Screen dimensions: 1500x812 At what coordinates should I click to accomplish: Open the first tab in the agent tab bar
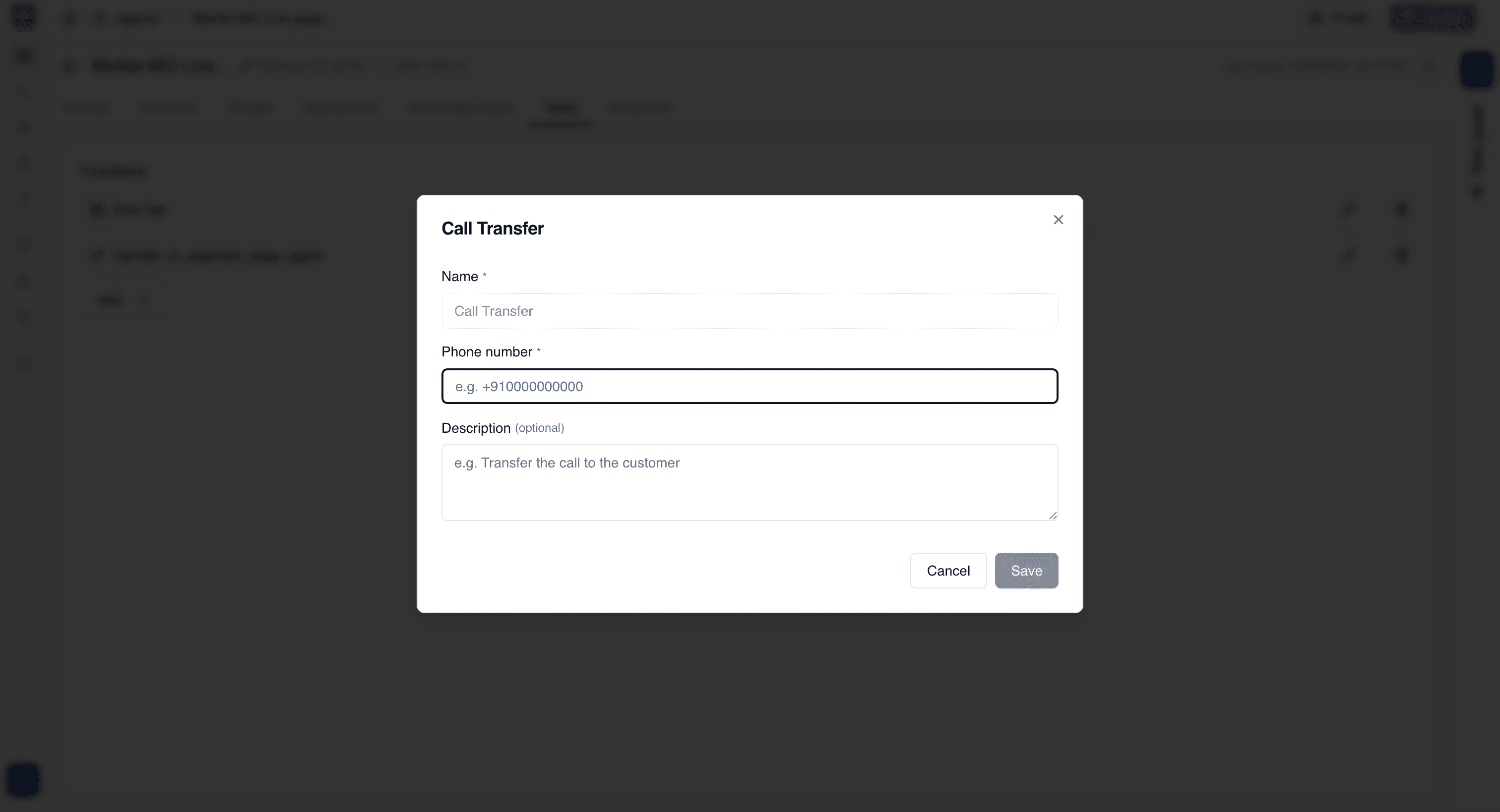(x=86, y=108)
